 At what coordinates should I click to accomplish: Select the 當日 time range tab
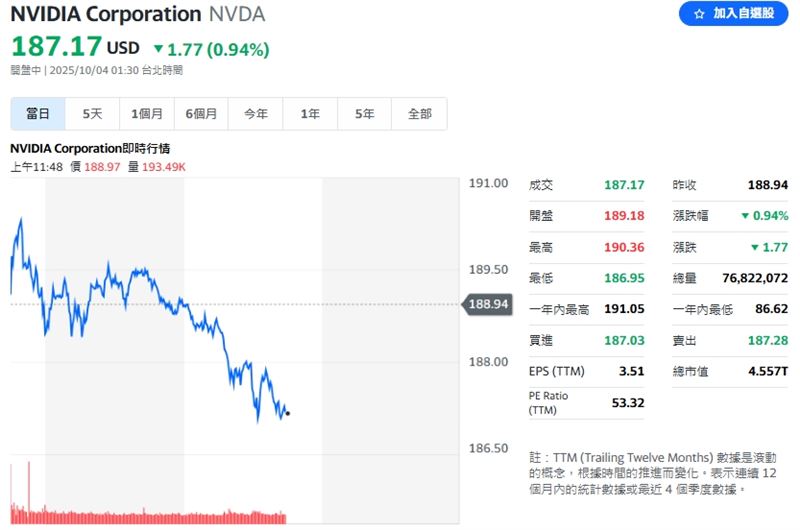(x=38, y=114)
